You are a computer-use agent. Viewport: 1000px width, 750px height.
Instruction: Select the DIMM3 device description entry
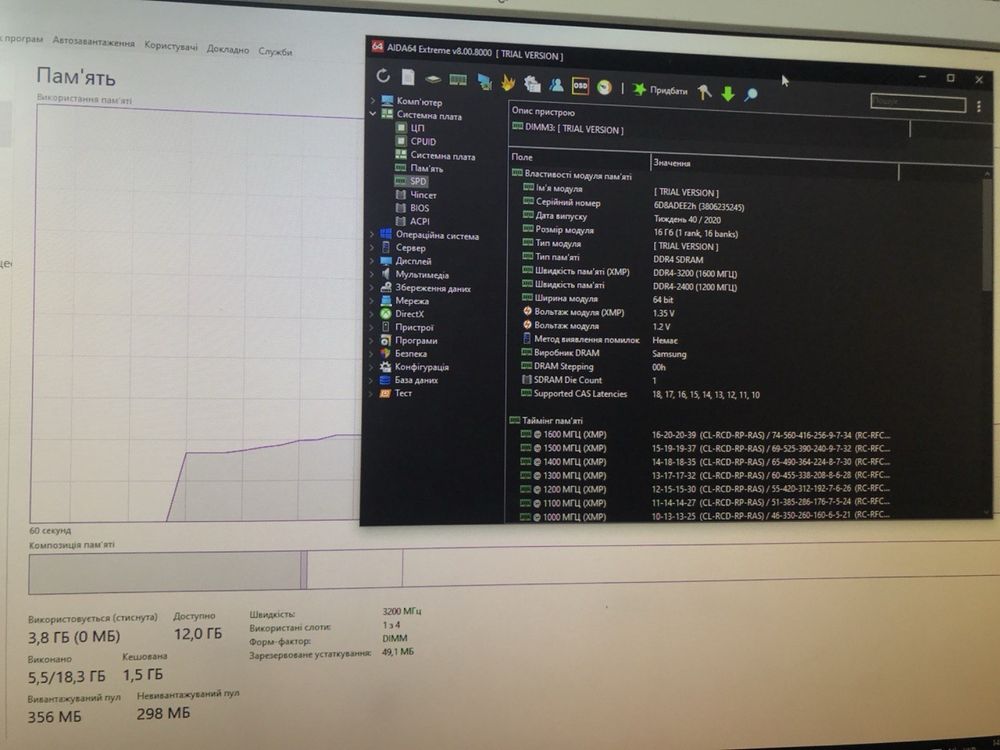pos(568,128)
